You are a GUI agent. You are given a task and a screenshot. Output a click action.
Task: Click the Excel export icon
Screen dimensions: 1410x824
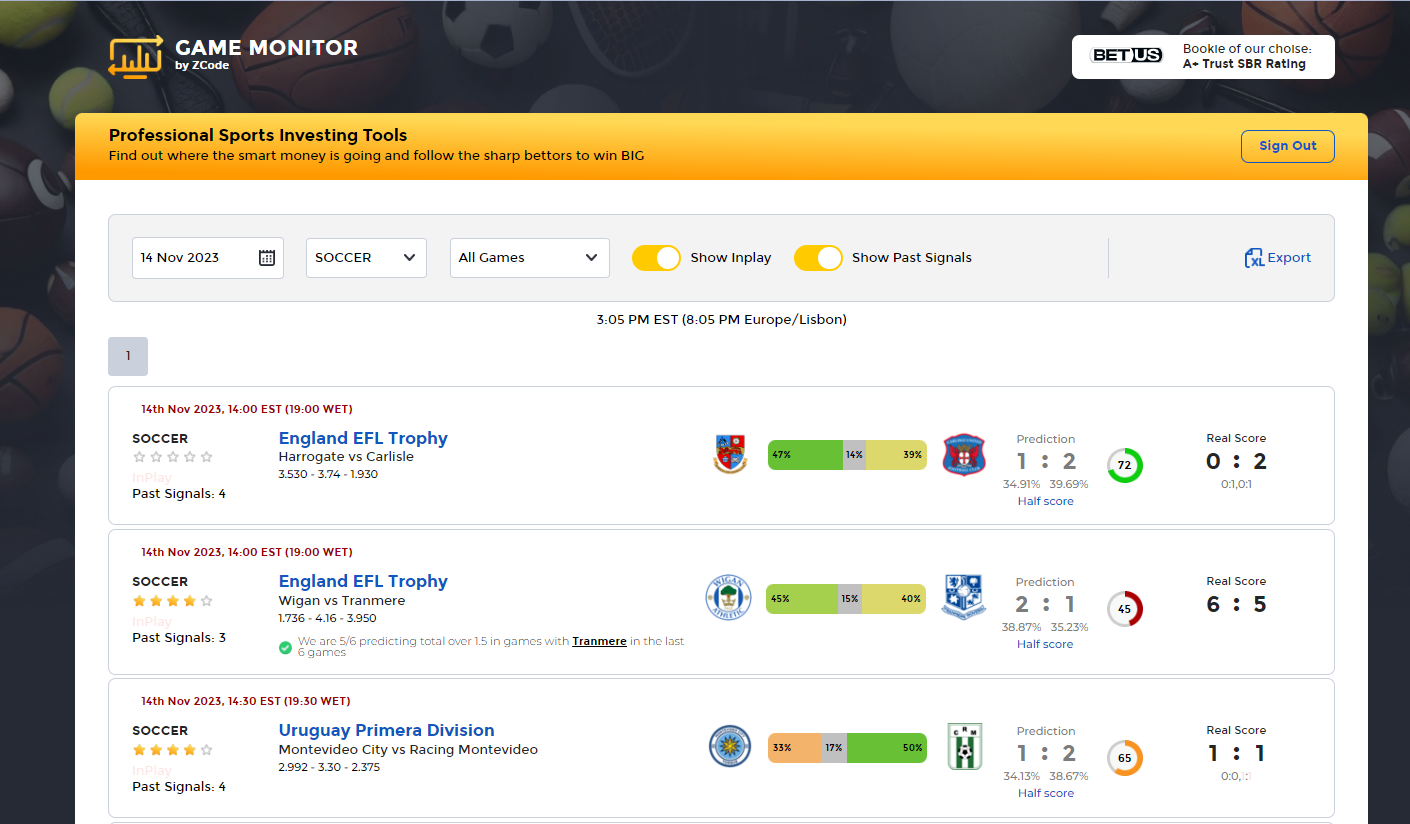pyautogui.click(x=1254, y=258)
